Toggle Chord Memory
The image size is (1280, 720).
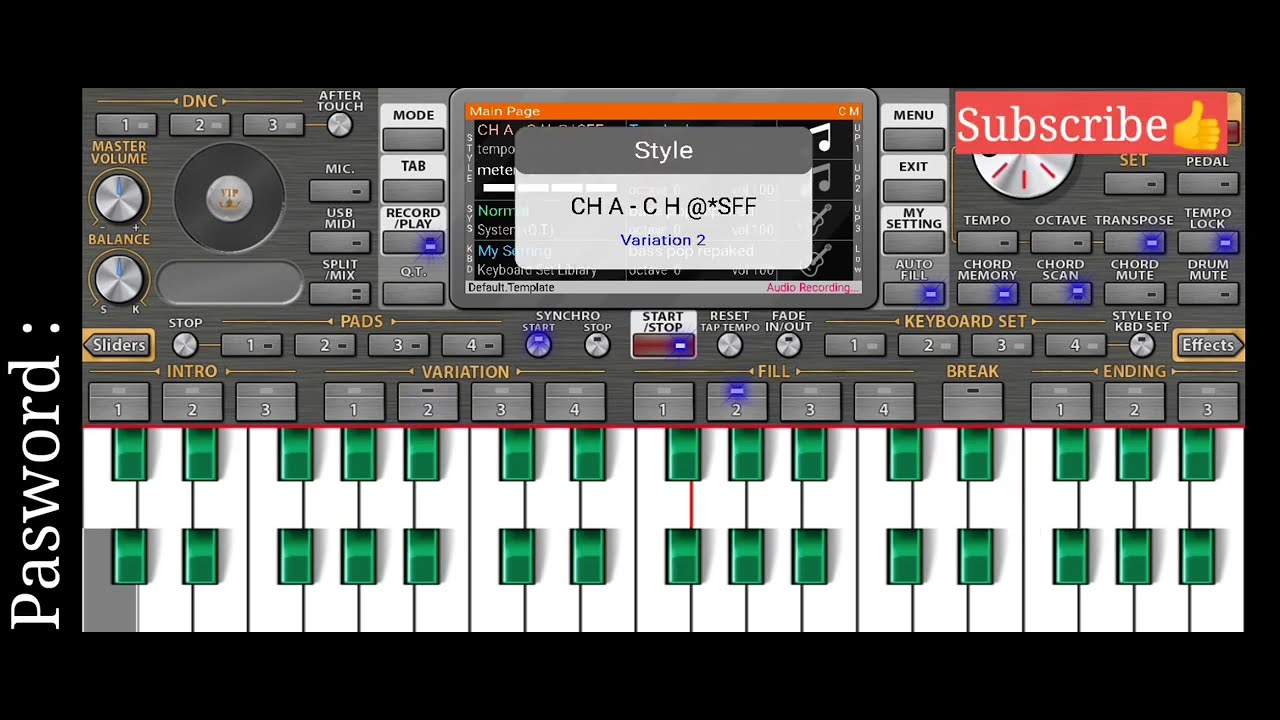(x=987, y=293)
